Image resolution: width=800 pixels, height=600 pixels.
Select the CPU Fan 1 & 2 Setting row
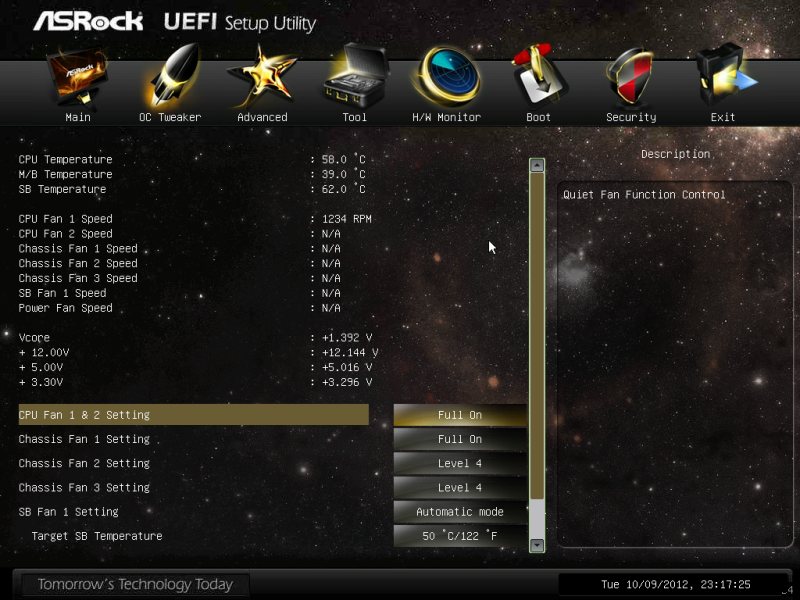(x=193, y=415)
